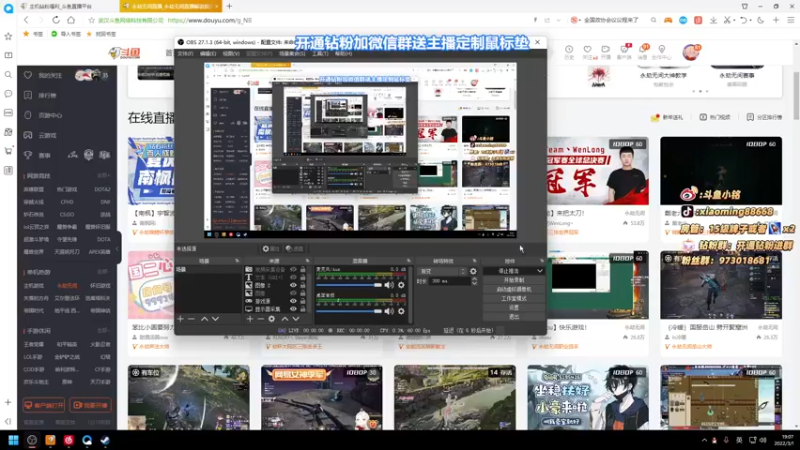Toggle visibility of the fourth image source
Viewport: 800px width, 450px height.
click(293, 293)
